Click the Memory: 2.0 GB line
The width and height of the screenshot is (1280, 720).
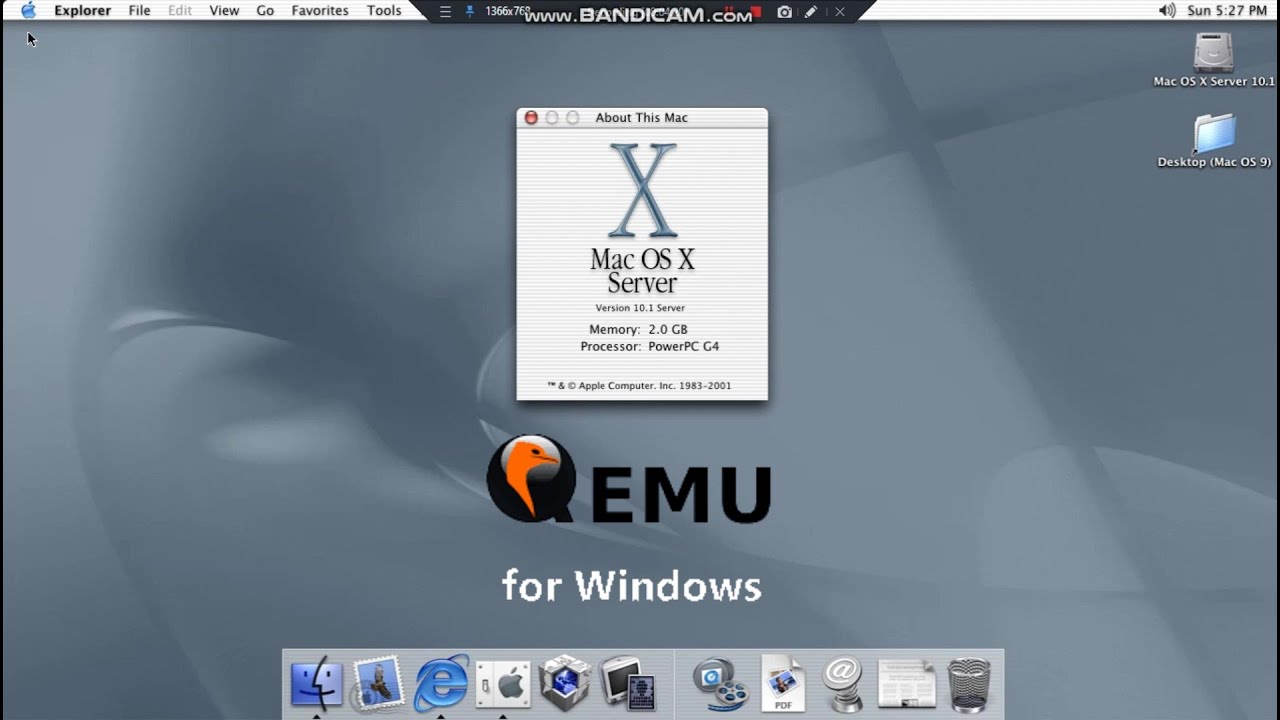[x=638, y=329]
